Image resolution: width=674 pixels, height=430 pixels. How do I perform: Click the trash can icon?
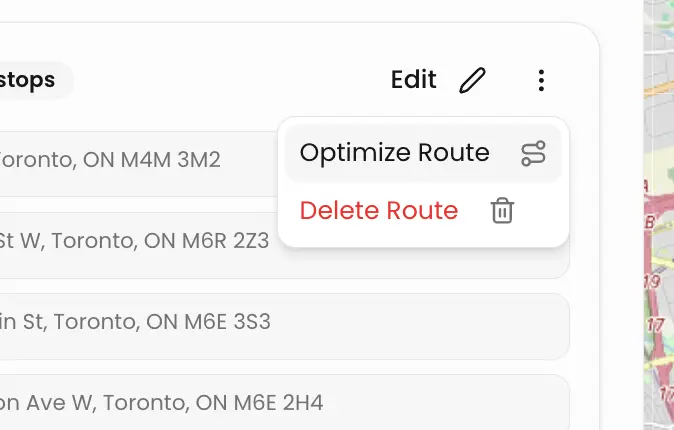point(502,211)
